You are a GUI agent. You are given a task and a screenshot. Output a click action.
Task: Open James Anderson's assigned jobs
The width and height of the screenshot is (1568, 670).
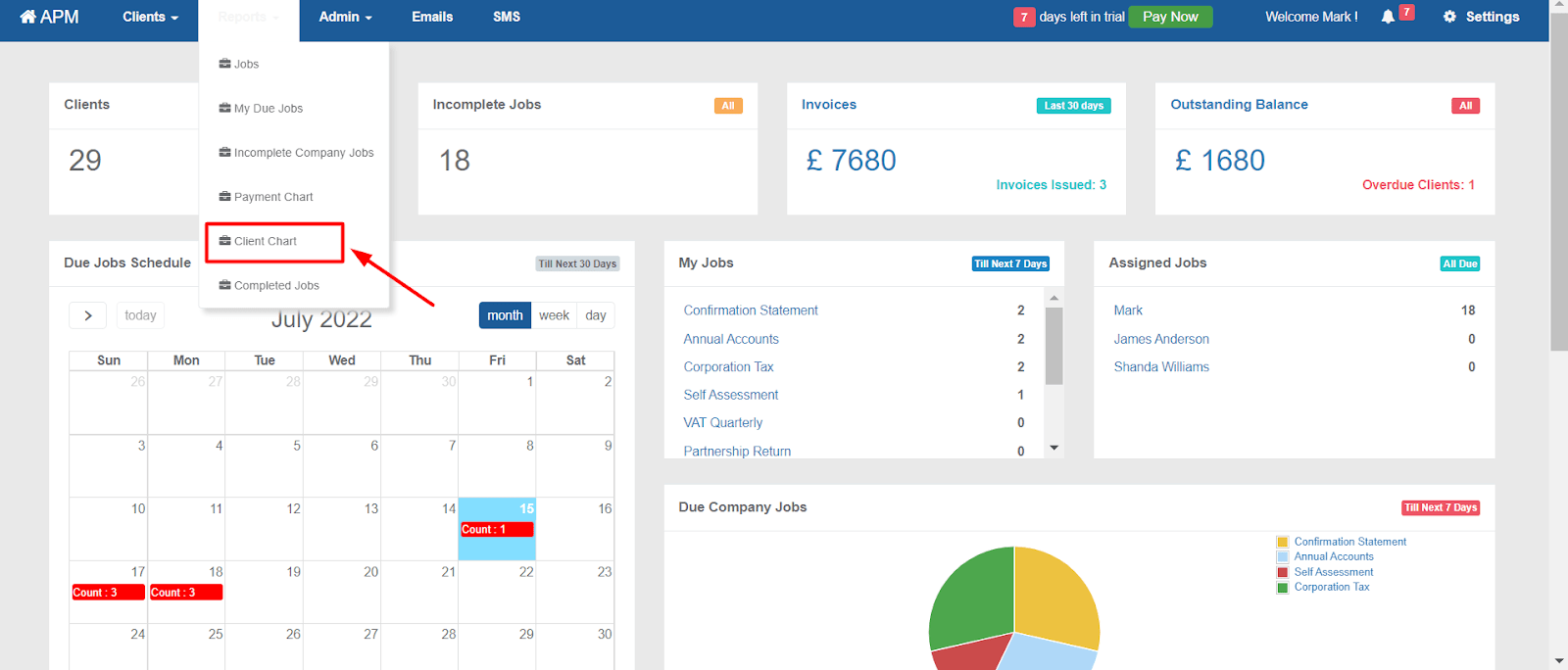[x=1161, y=339]
